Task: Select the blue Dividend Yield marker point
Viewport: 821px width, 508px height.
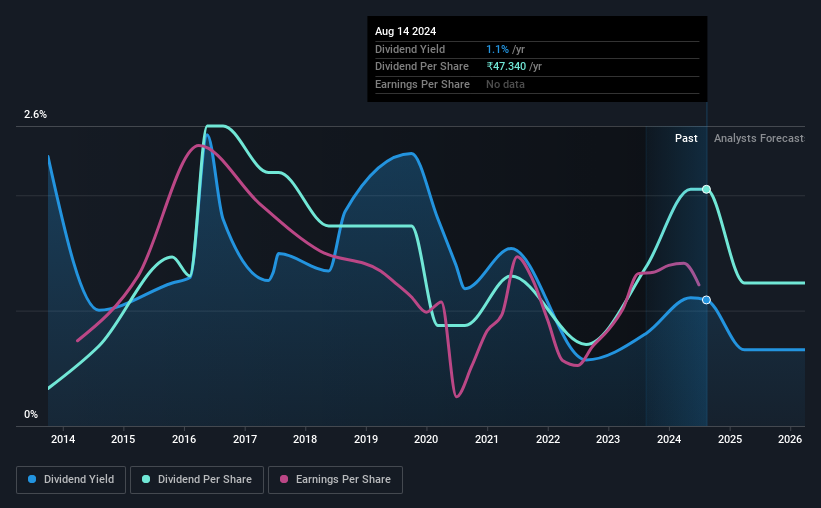Action: coord(706,300)
